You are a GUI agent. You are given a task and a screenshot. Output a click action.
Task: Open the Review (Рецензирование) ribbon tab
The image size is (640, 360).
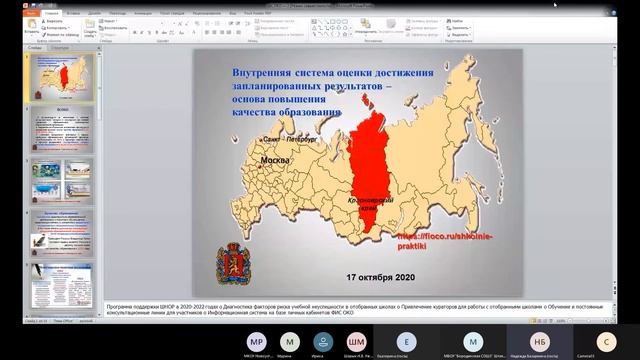(207, 13)
